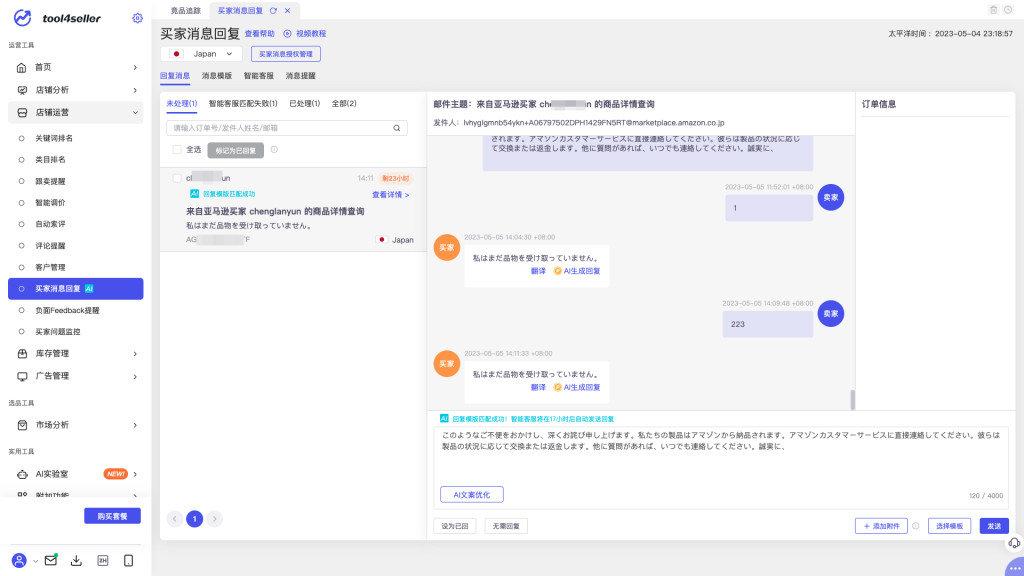
Task: Tick the 全选 select-all checkbox
Action: [177, 150]
